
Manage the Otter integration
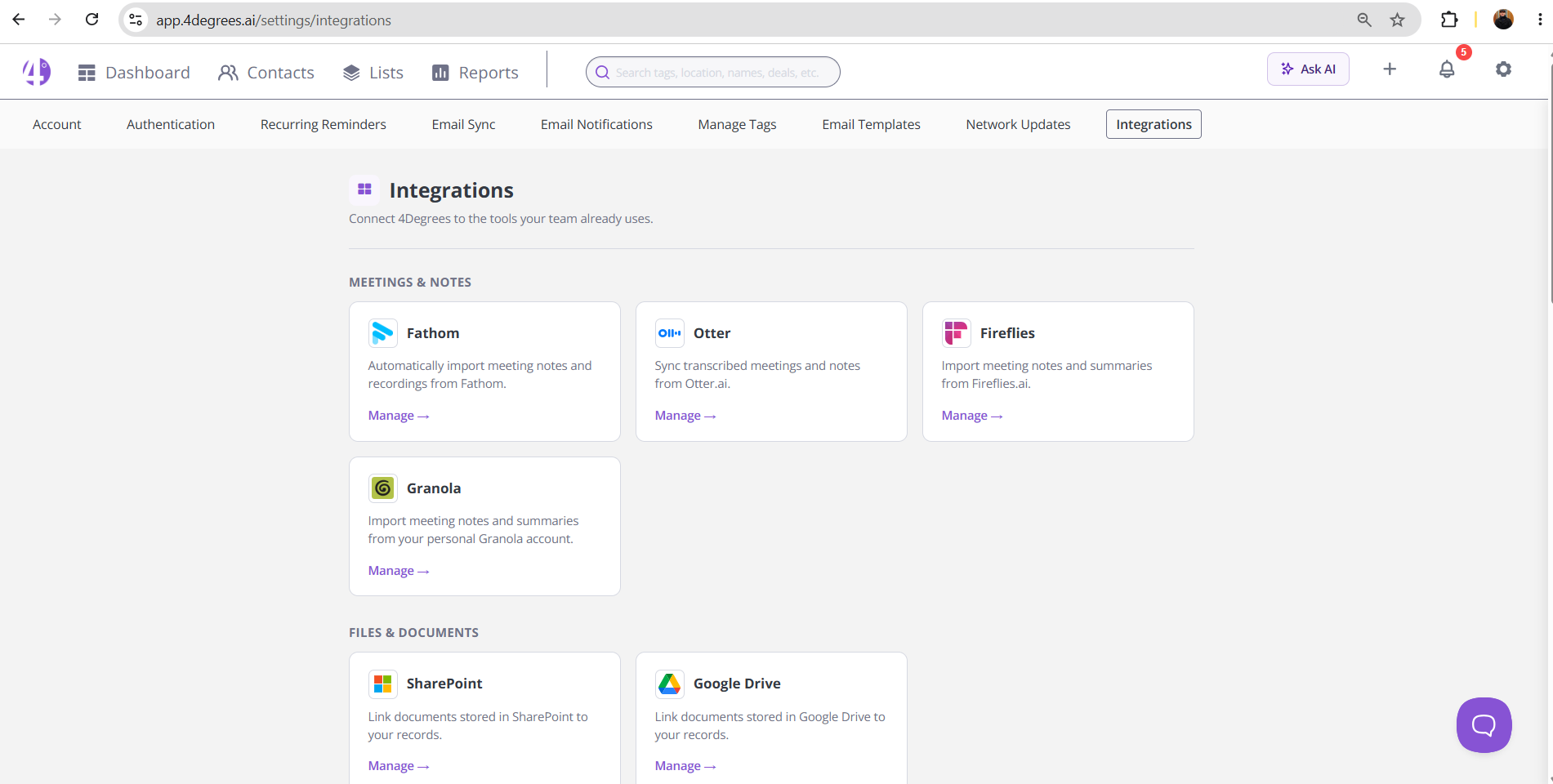[x=685, y=416]
